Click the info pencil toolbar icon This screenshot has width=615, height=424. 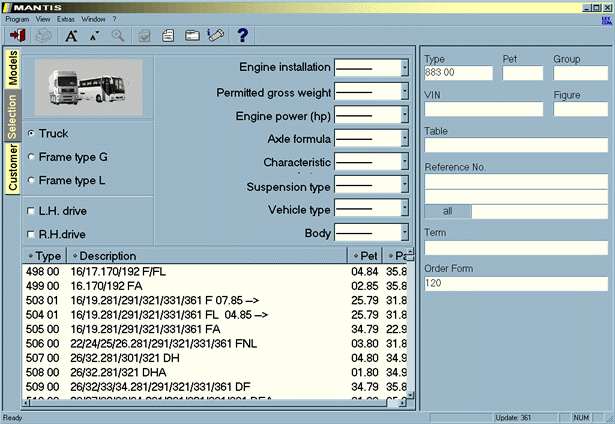[x=214, y=36]
